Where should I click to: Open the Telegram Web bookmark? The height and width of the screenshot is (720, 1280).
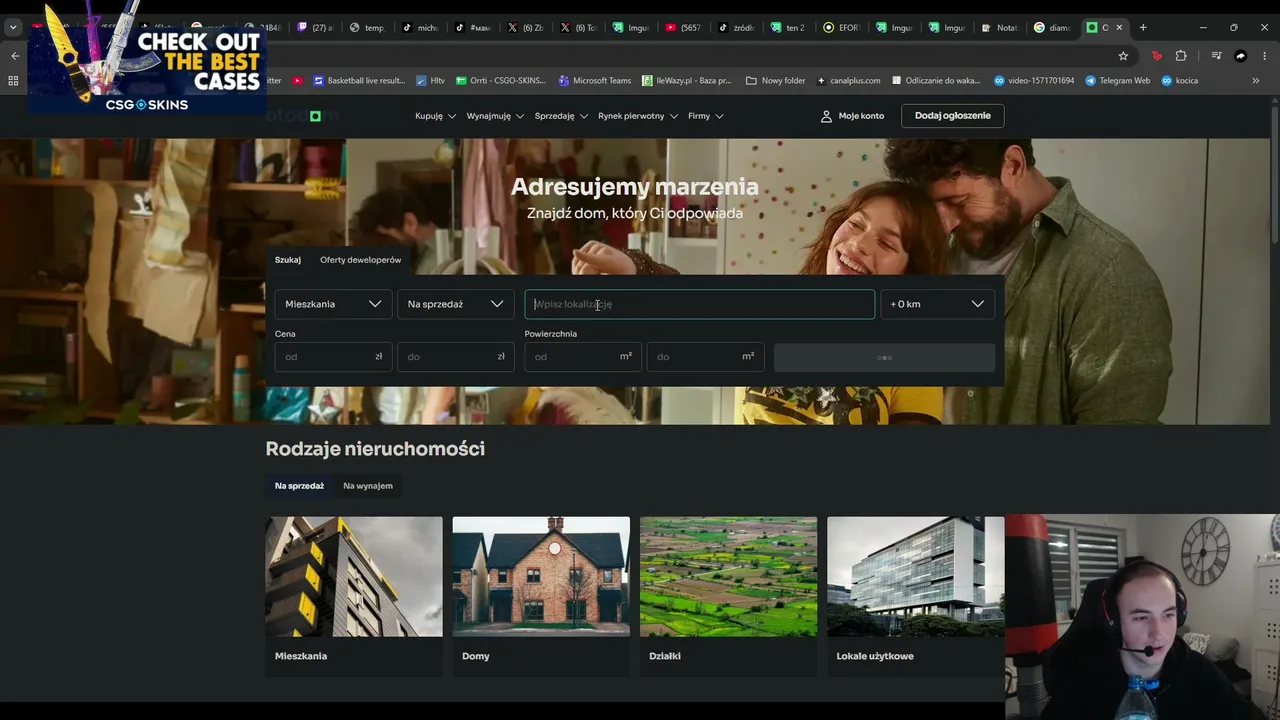pos(1117,80)
